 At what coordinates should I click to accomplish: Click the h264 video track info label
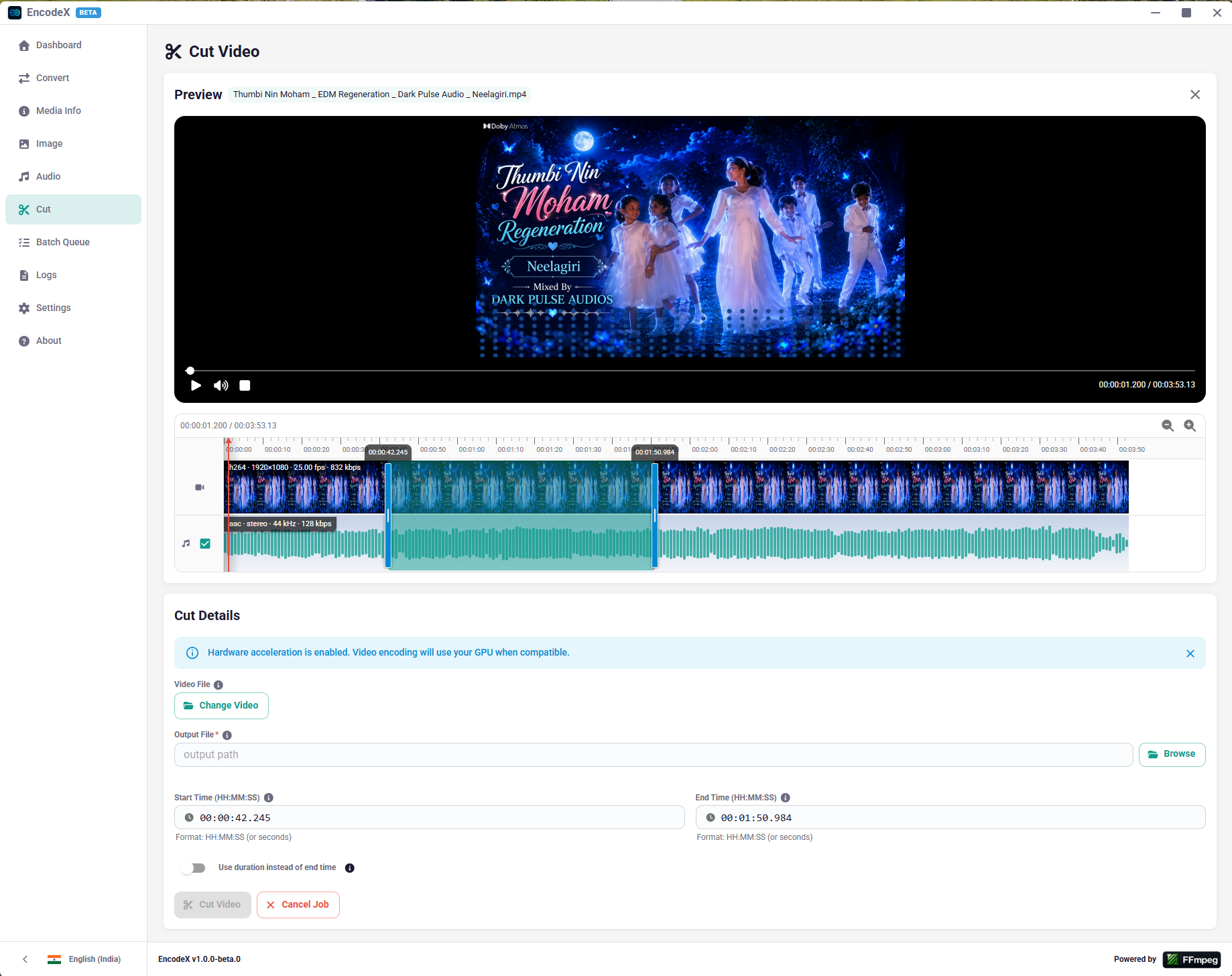[x=295, y=467]
